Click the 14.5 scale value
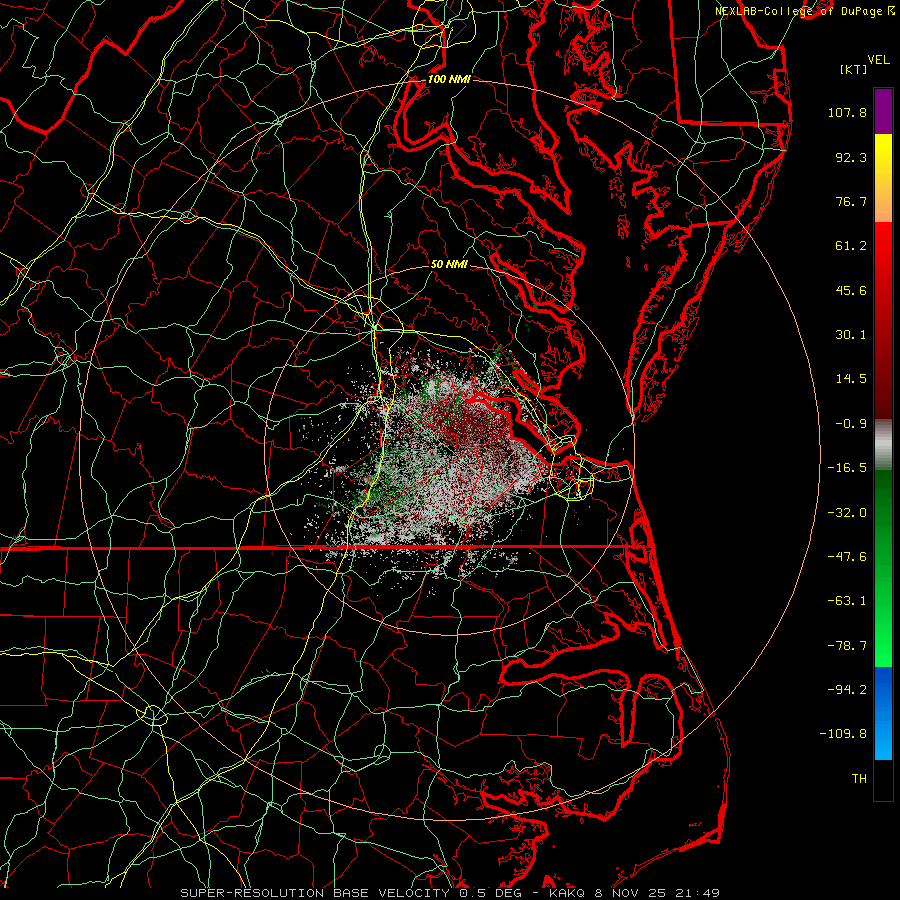The image size is (900, 900). point(851,379)
